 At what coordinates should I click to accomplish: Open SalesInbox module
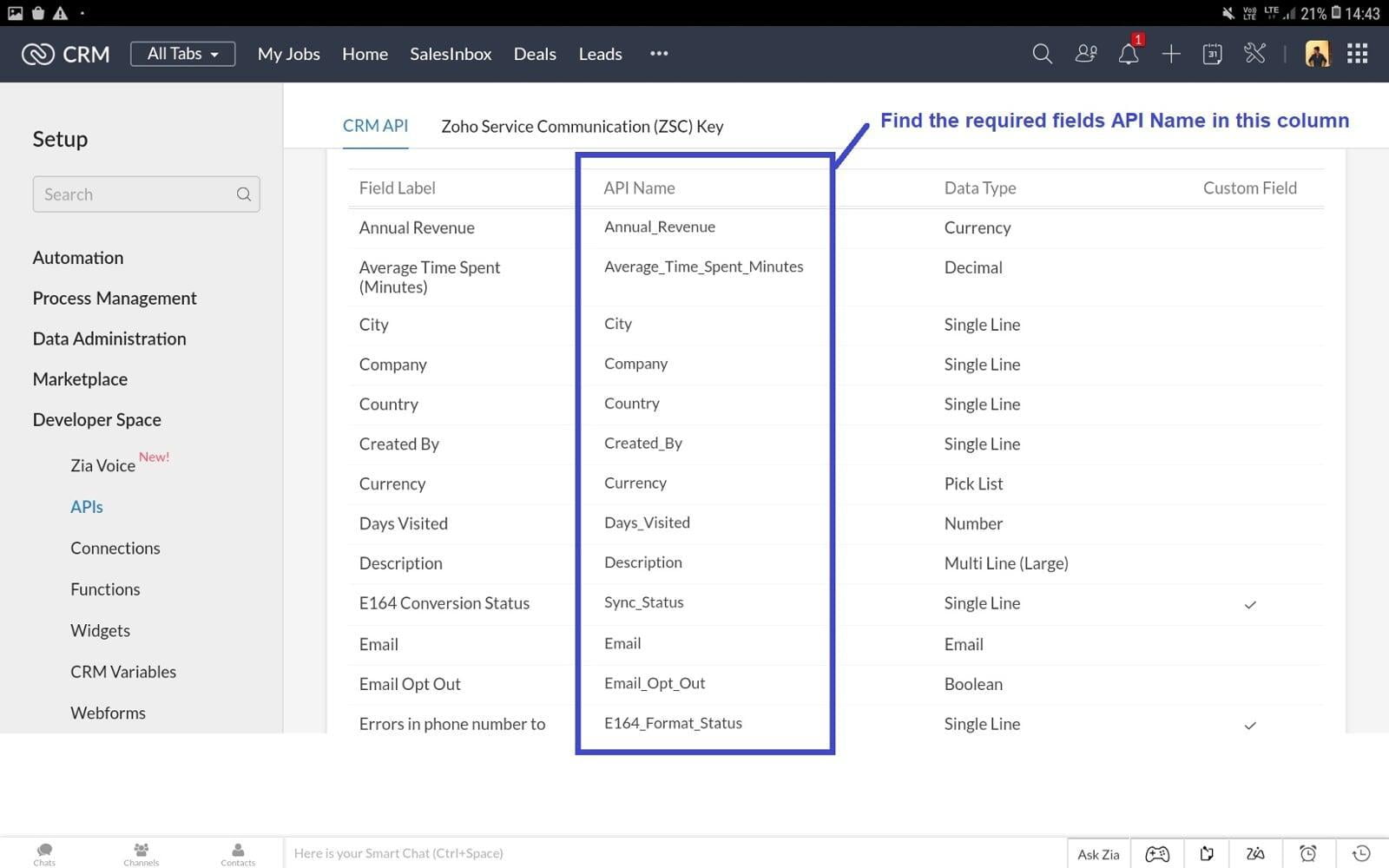pyautogui.click(x=451, y=54)
